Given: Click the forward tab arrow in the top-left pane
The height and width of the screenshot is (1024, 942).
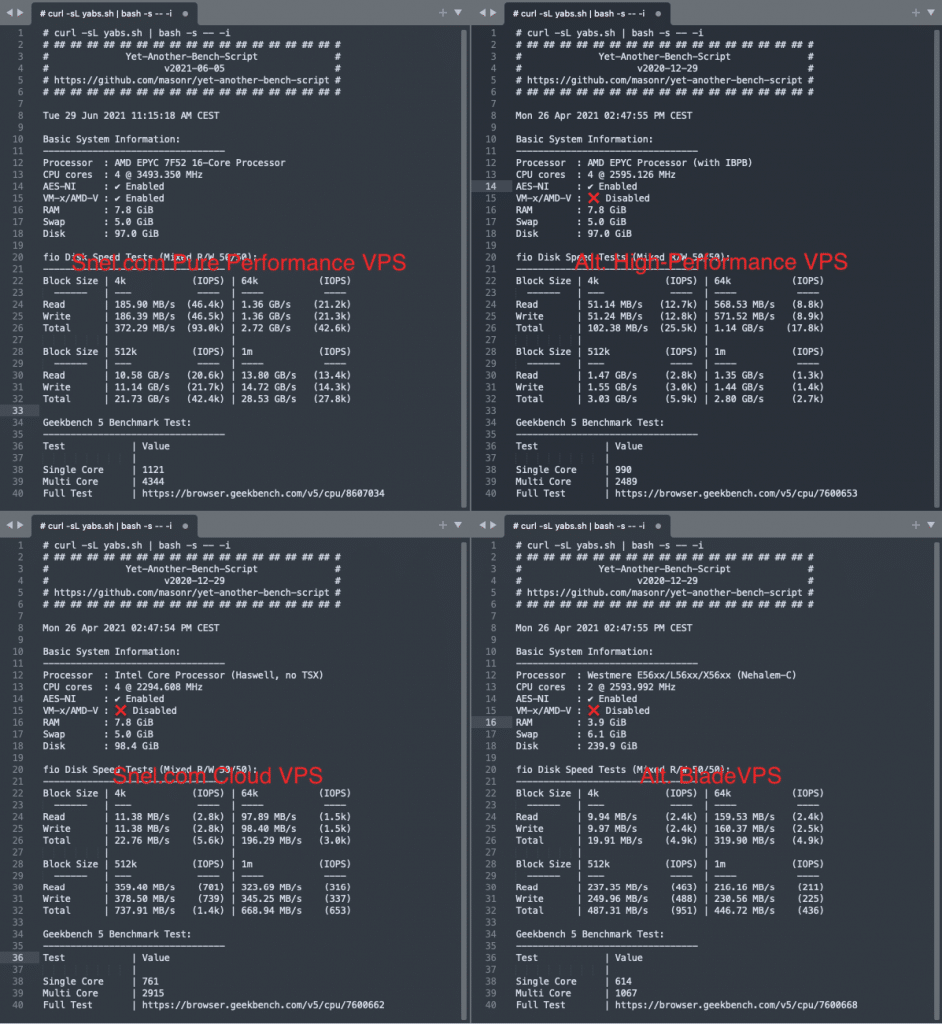Looking at the screenshot, I should (x=20, y=12).
